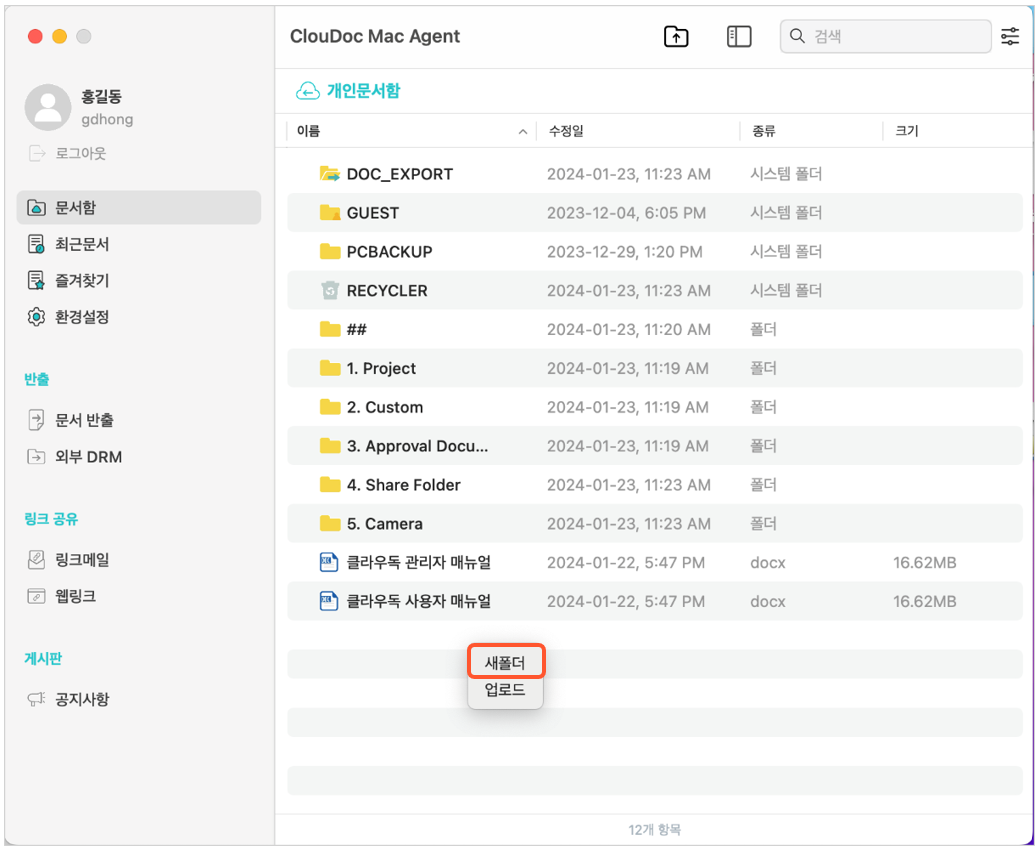
Task: Click the 5. Camera folder icon
Action: 330,523
